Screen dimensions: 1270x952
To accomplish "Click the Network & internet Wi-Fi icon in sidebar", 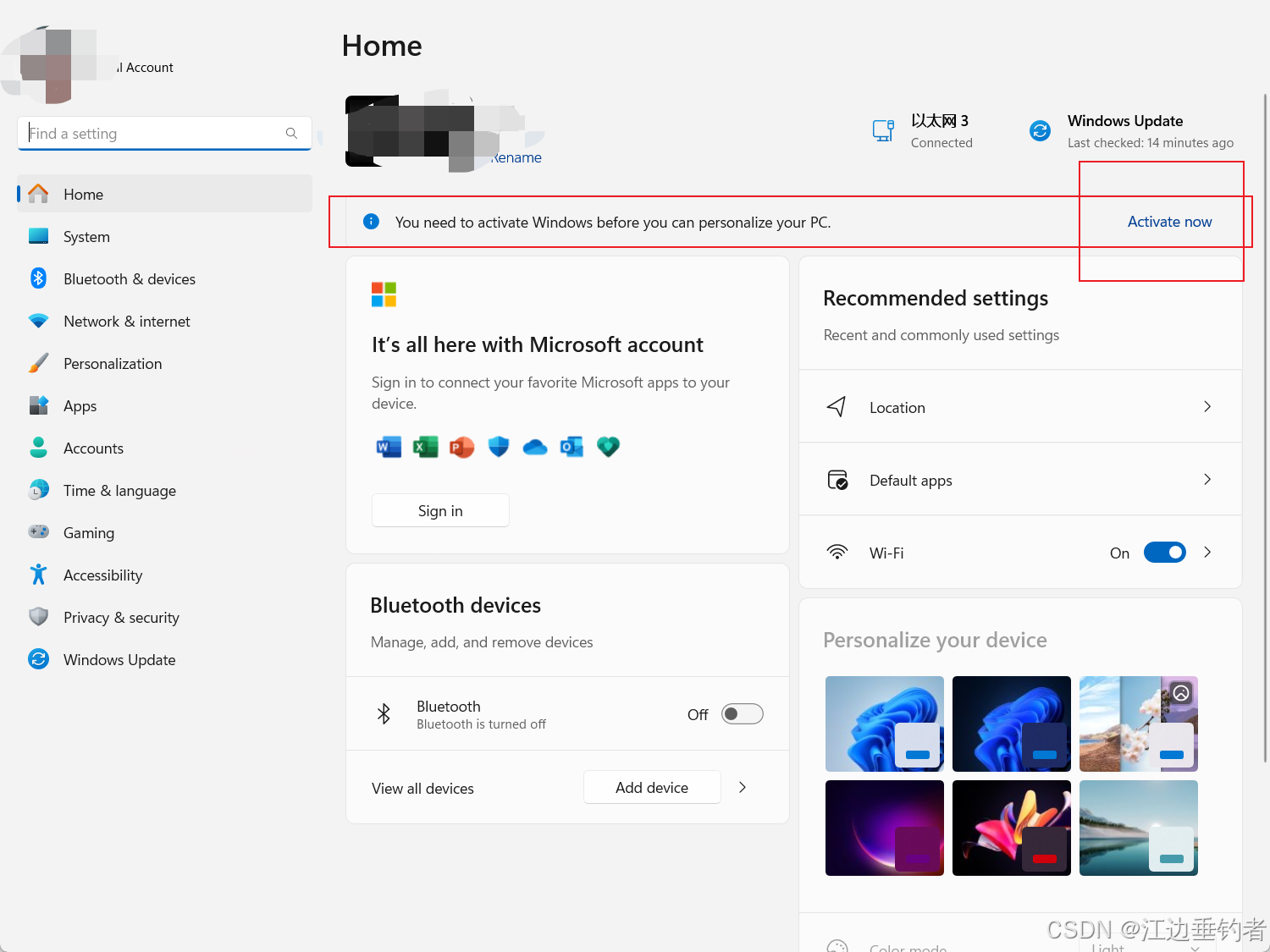I will pos(38,321).
